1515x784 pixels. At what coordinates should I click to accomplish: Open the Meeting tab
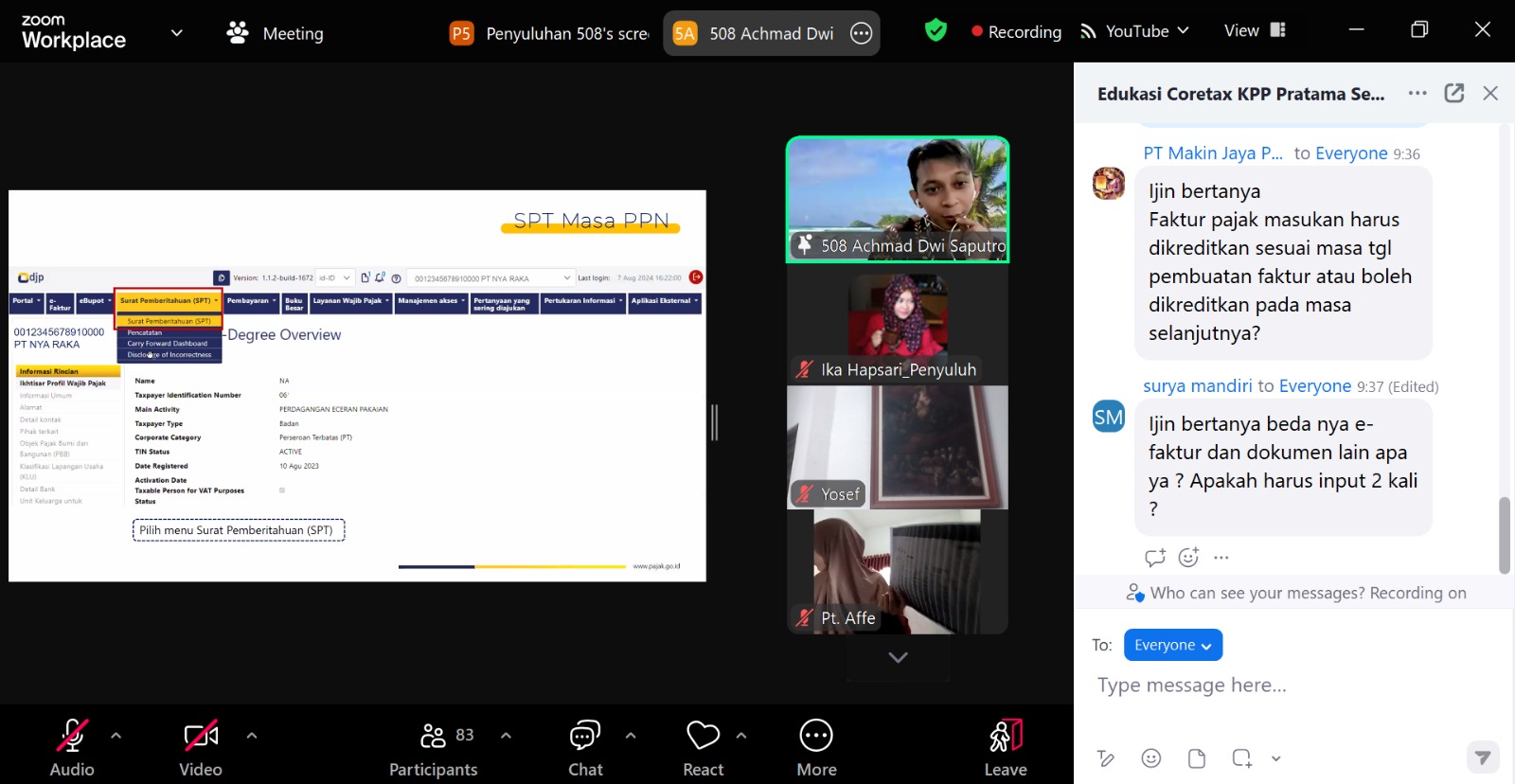(276, 33)
